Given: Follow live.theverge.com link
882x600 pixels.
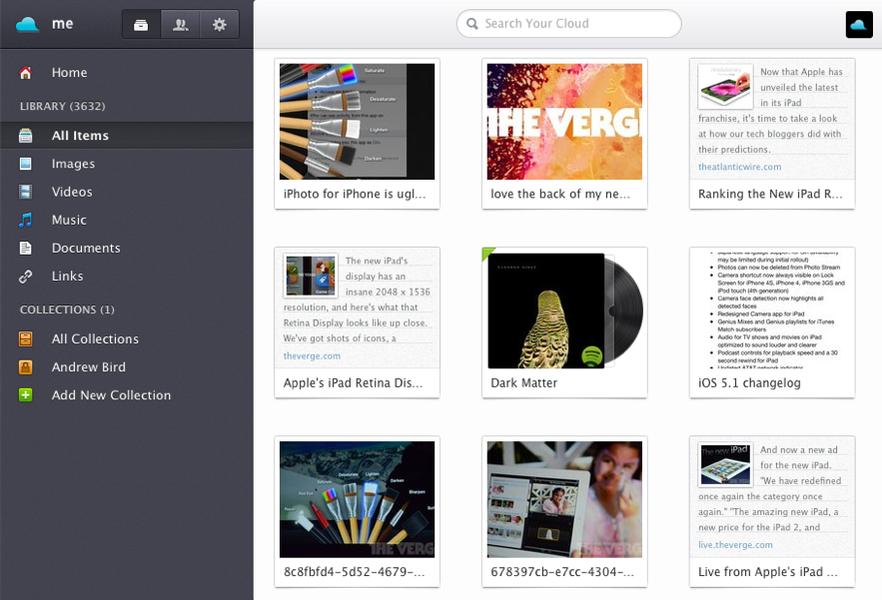Looking at the screenshot, I should pos(735,545).
